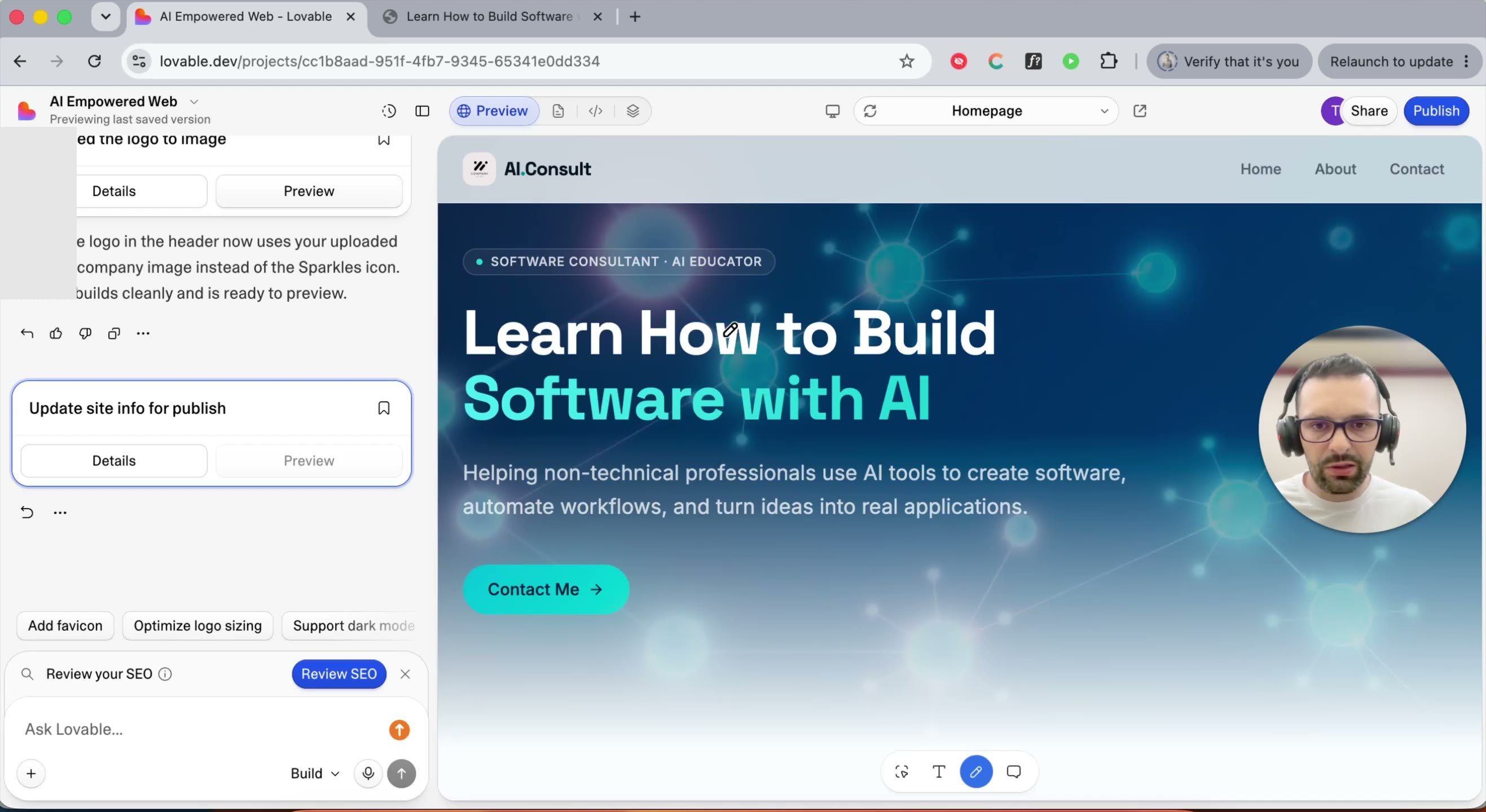
Task: Open version history clock icon
Action: tap(389, 111)
